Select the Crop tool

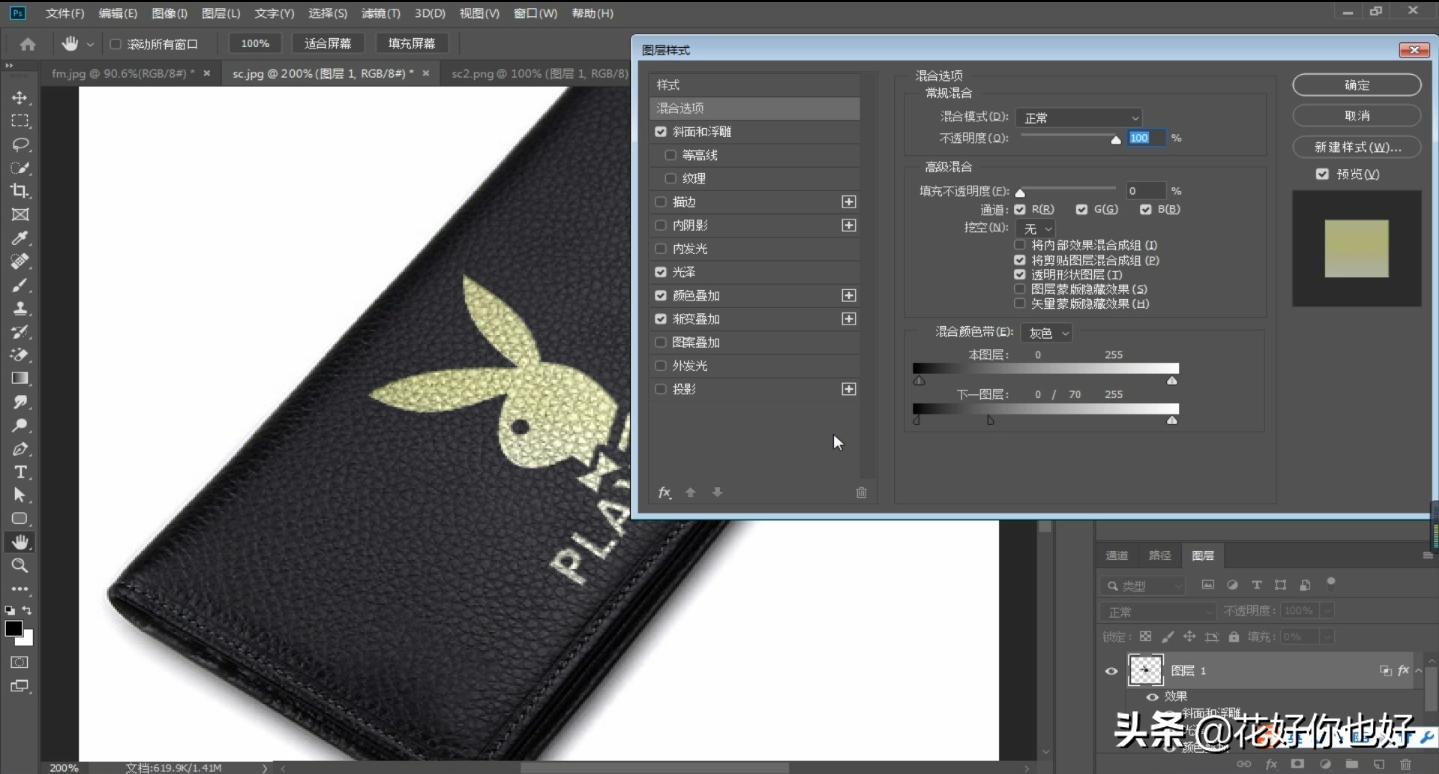[20, 191]
